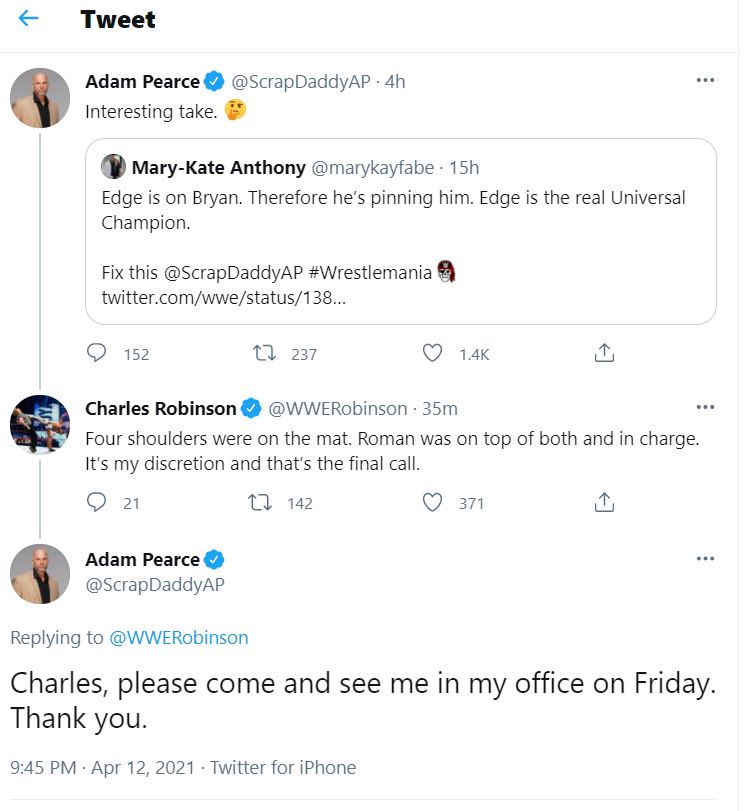Like Adam Pearce's "Interesting take" tweet
This screenshot has height=811, width=754.
click(x=432, y=353)
